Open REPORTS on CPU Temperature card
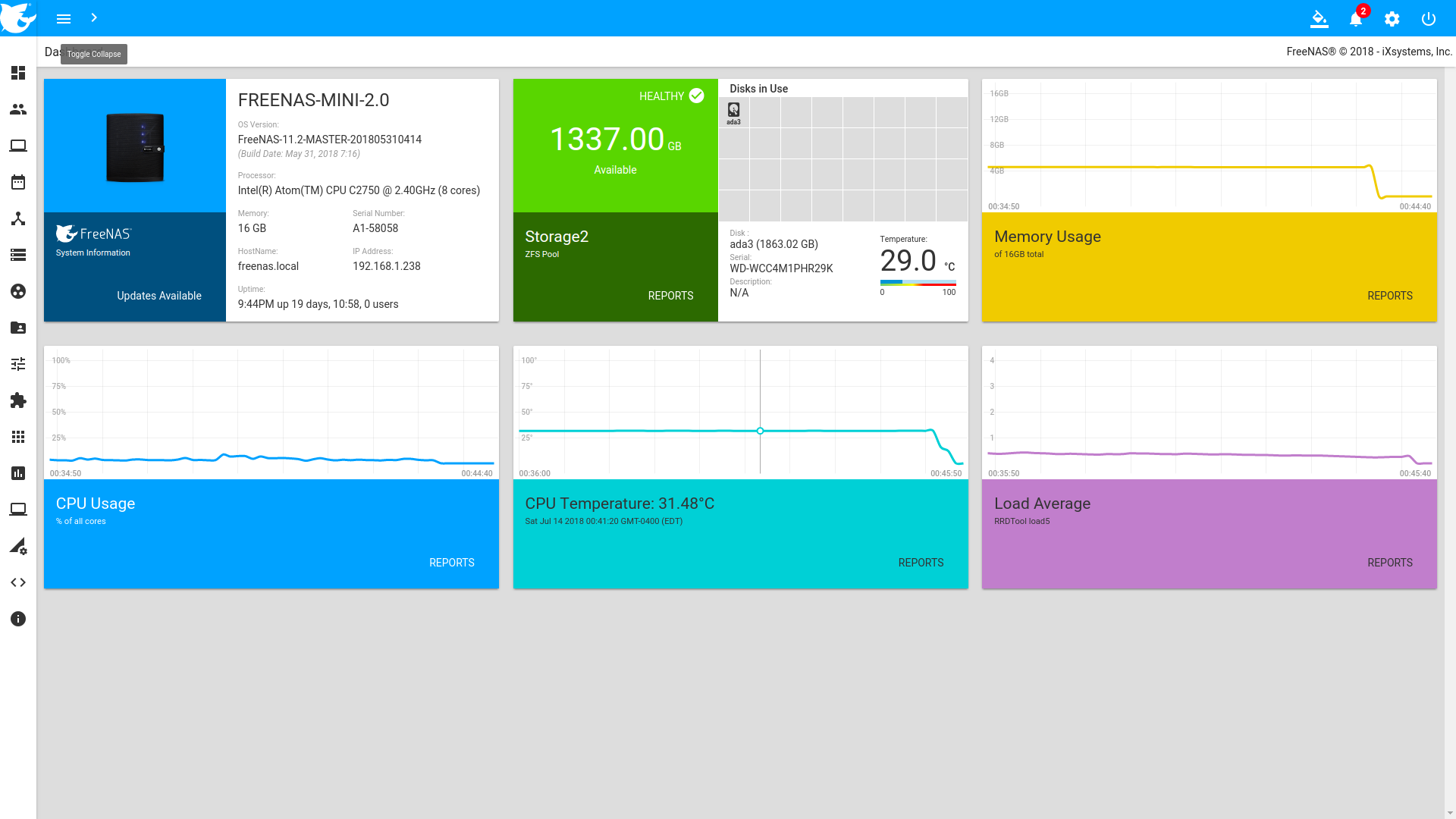This screenshot has height=819, width=1456. click(x=921, y=563)
